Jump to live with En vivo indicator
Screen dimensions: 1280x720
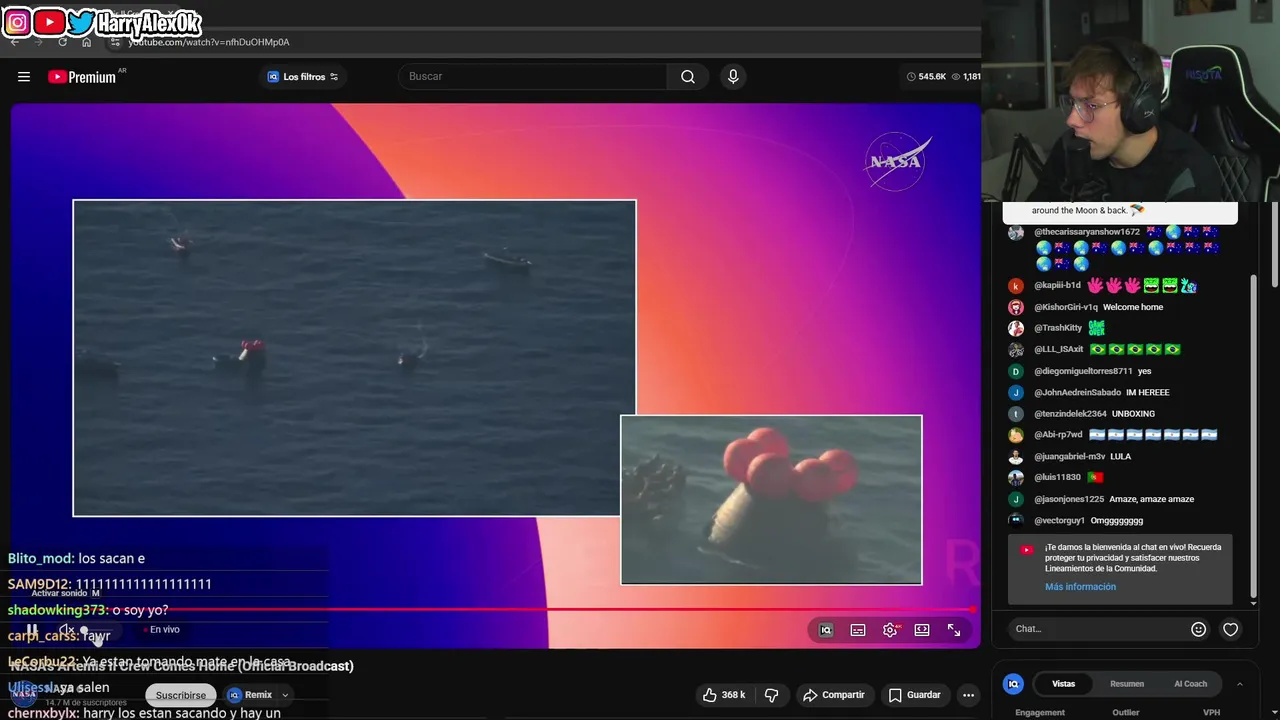(x=162, y=630)
